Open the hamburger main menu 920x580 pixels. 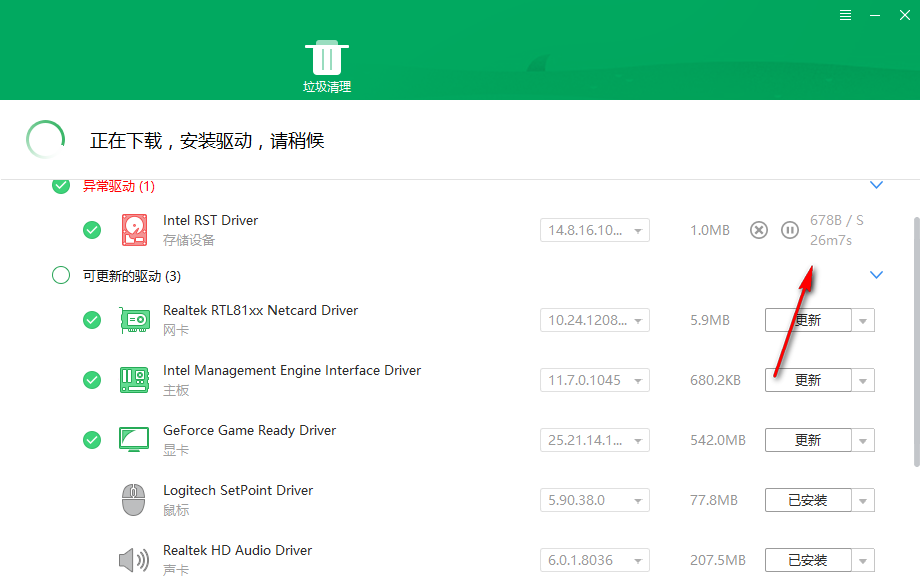845,15
